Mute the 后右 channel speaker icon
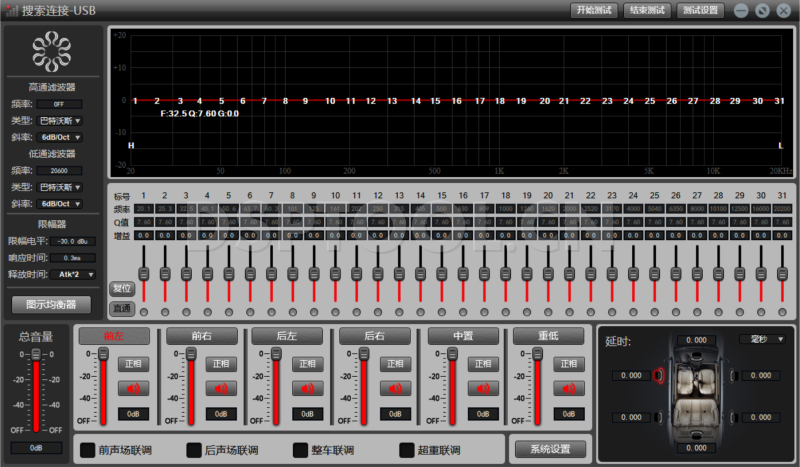800x467 pixels. click(x=396, y=388)
